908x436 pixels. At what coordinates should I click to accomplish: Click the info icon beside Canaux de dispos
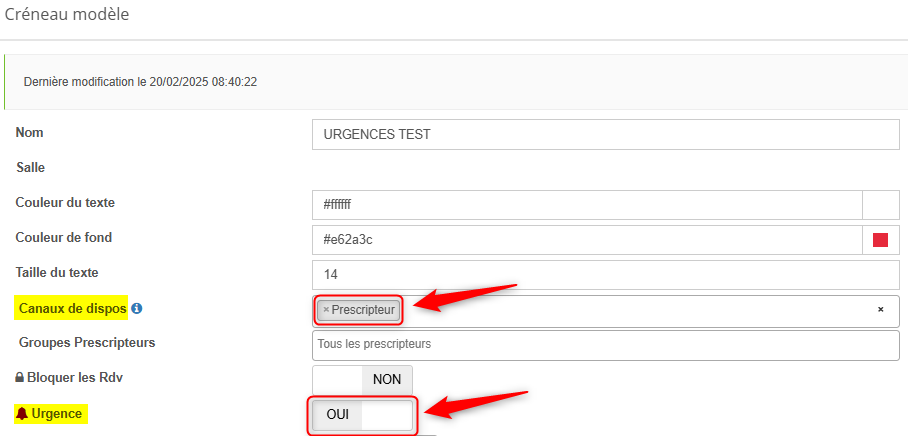point(137,309)
